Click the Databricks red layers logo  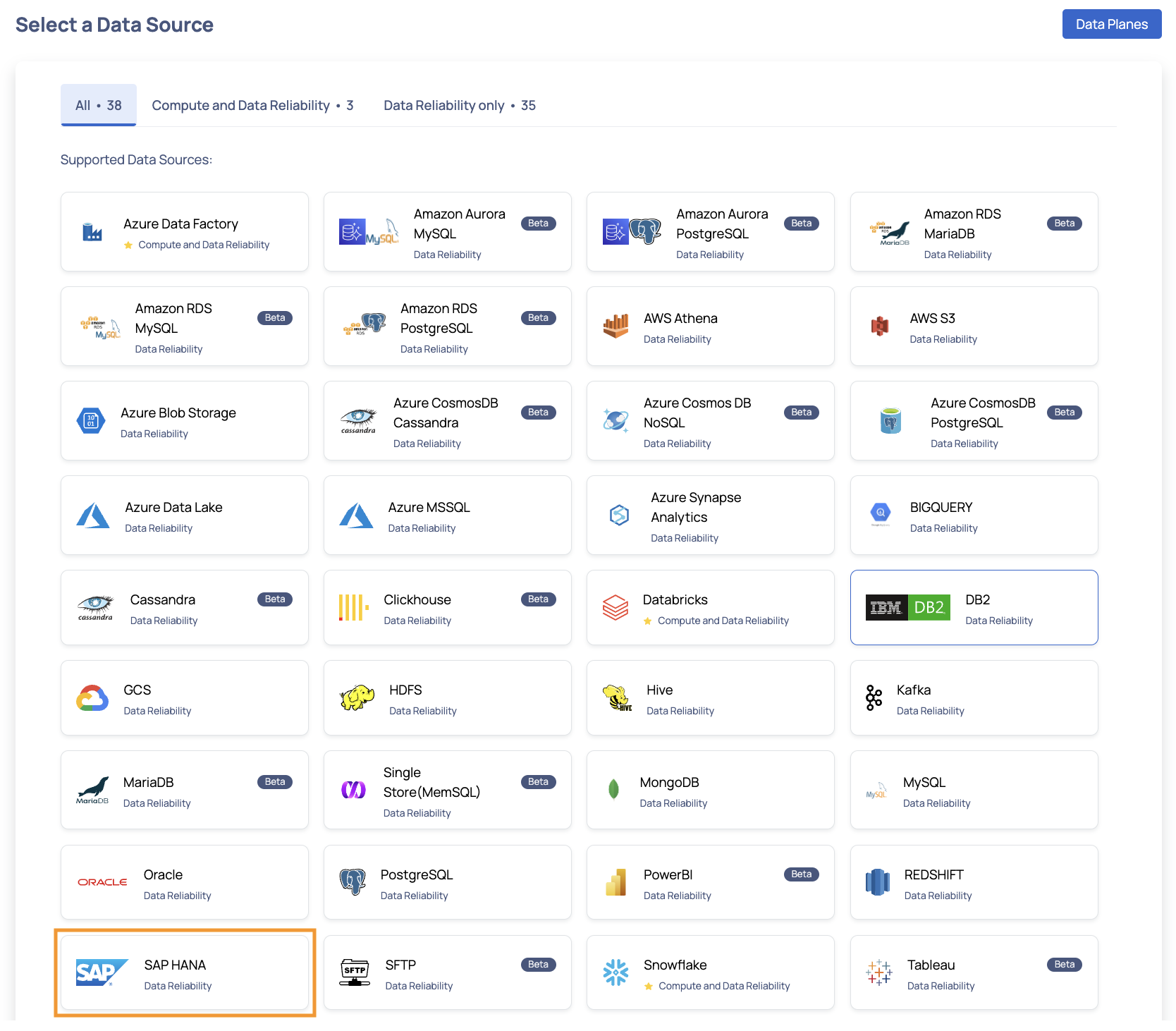[615, 607]
